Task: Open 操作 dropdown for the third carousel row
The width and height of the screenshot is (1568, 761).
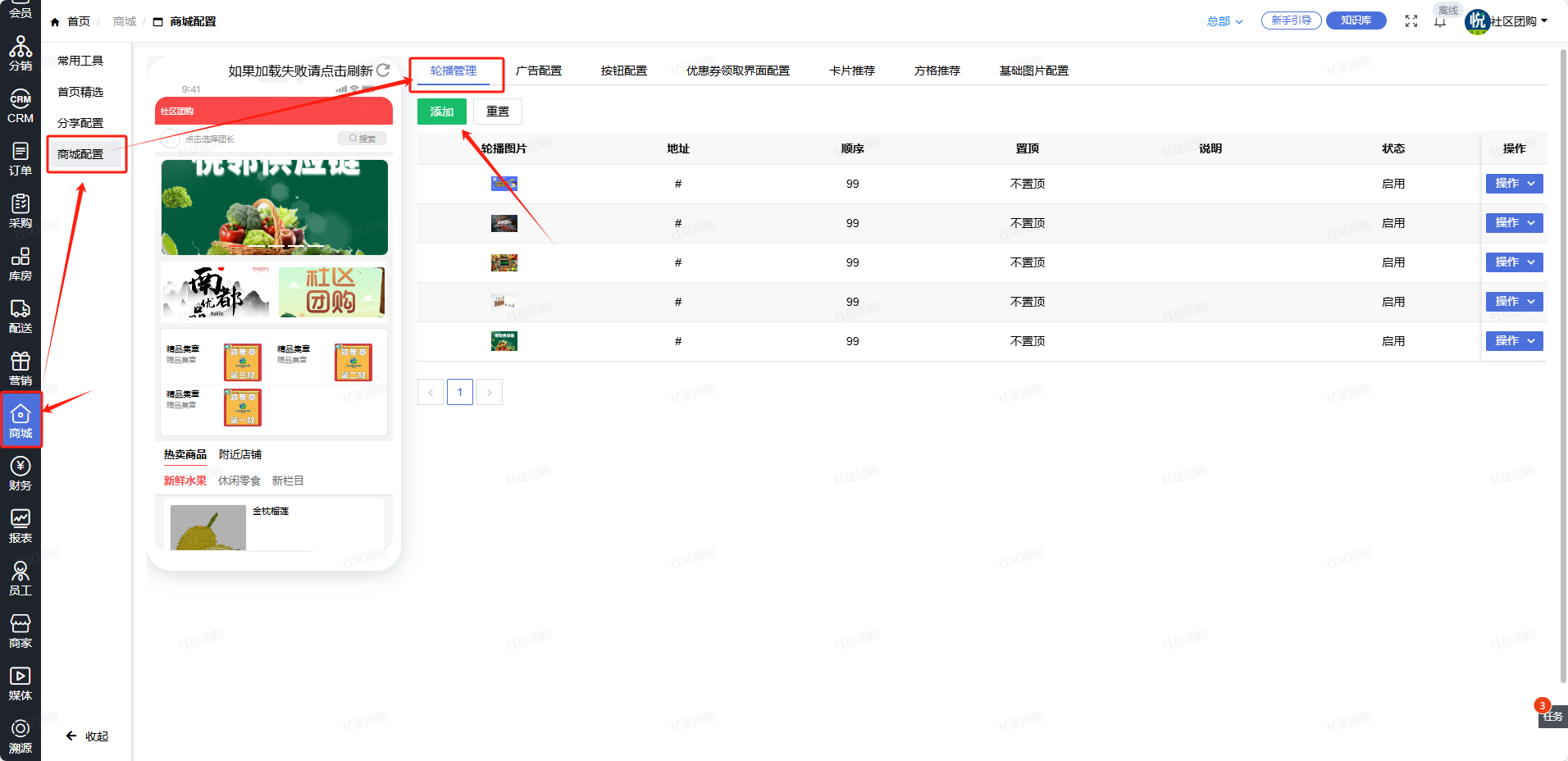Action: [x=1514, y=262]
